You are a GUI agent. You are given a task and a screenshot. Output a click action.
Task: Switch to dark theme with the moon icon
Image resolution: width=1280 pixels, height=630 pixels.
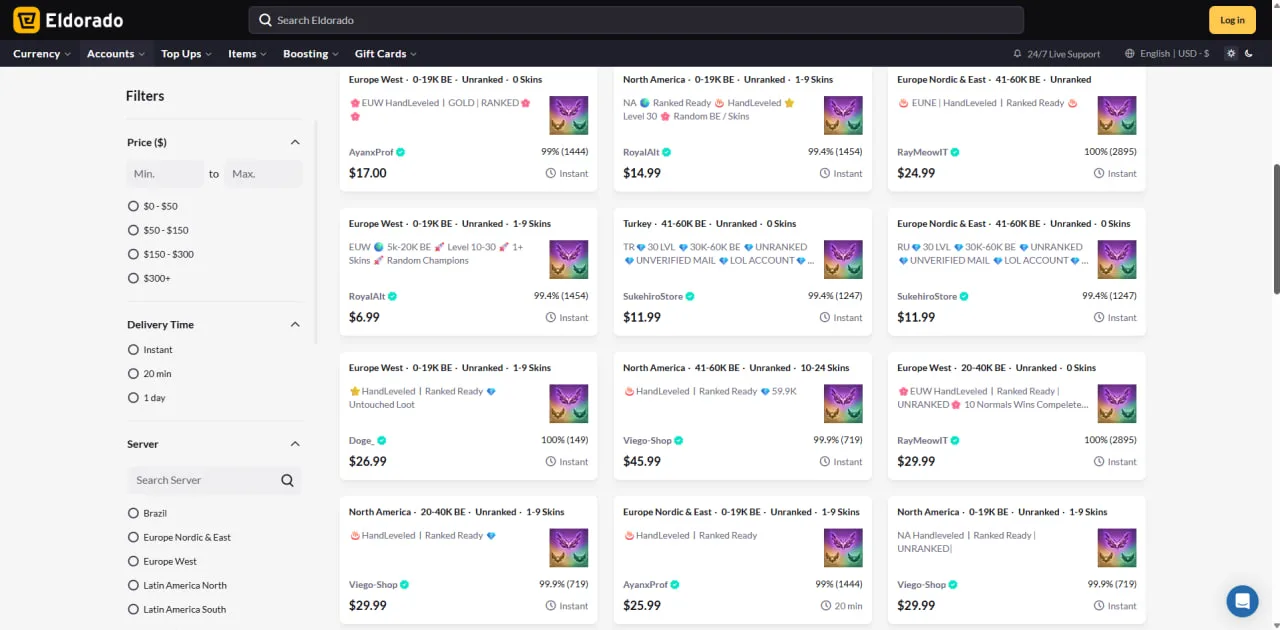[x=1249, y=54]
